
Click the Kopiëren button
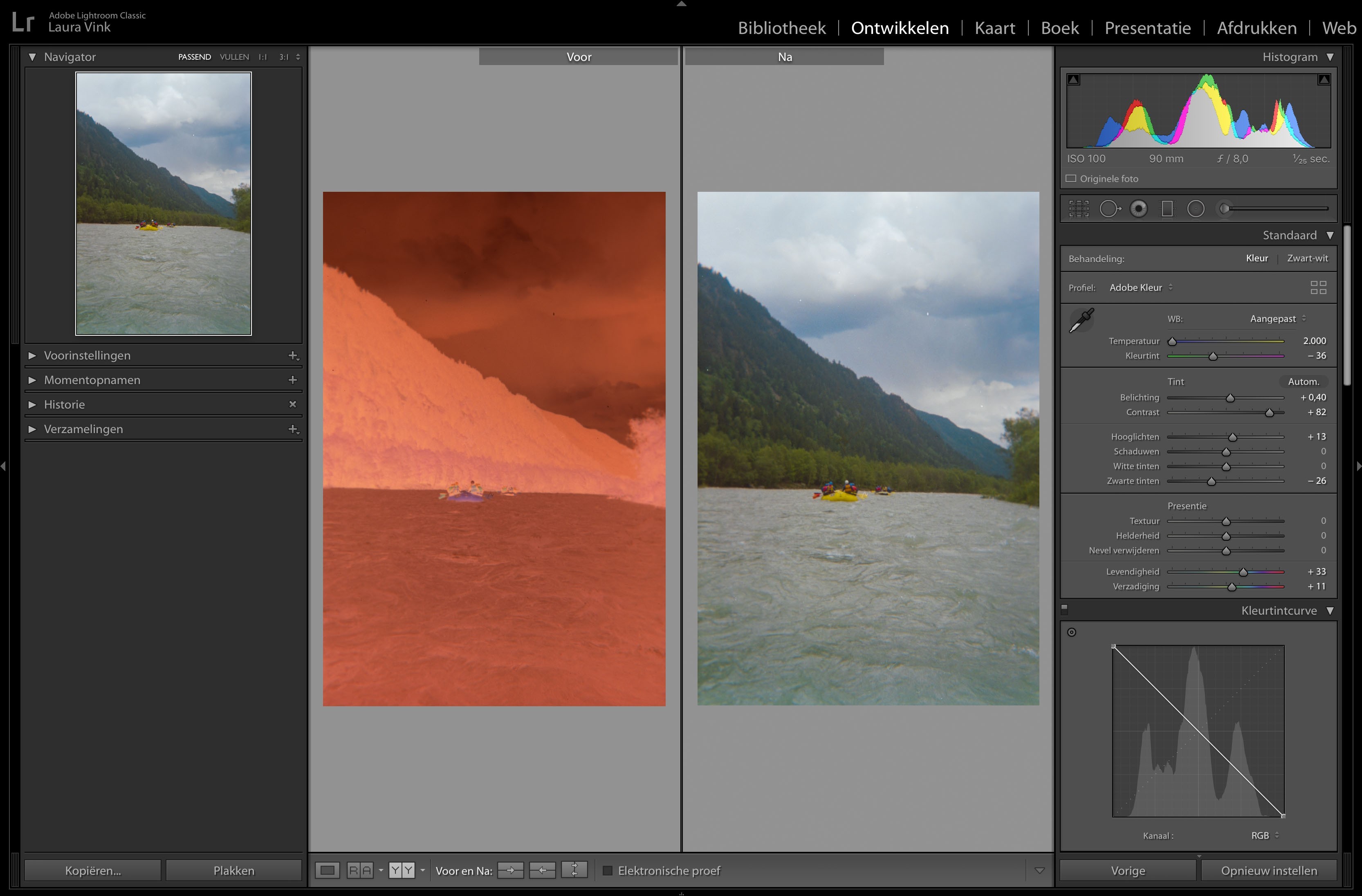[x=92, y=870]
